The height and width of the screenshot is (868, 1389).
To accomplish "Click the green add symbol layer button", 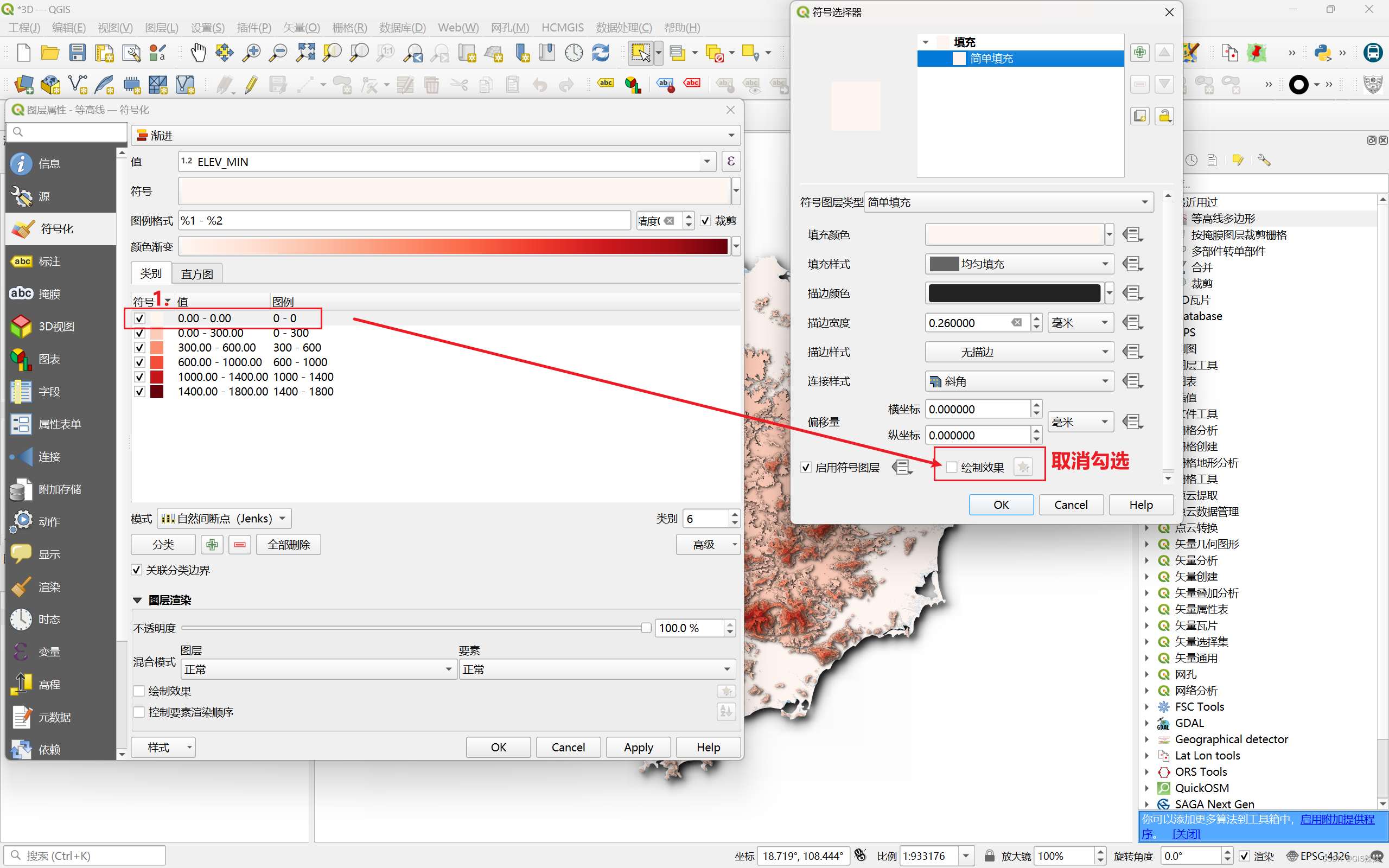I will tap(1139, 52).
